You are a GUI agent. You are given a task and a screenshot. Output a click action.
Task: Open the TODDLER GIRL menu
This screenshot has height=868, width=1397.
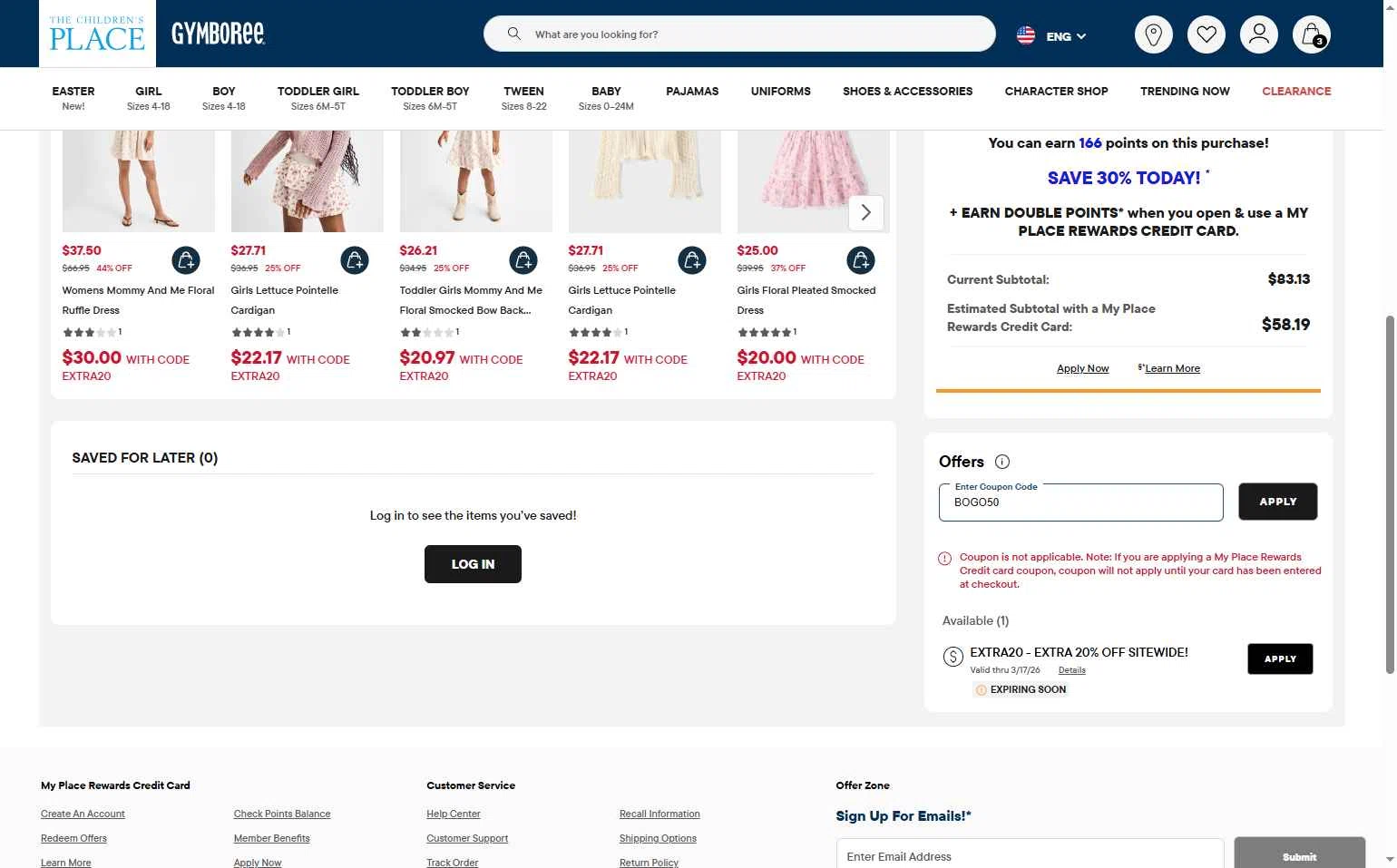[318, 98]
